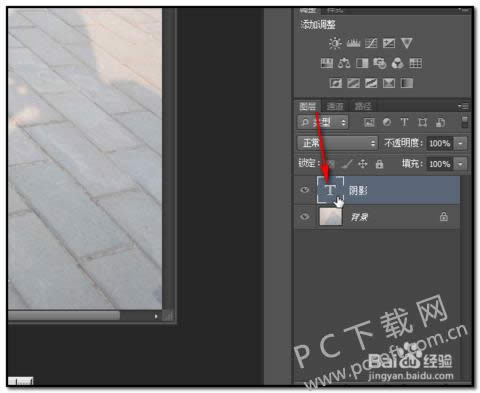Select the 背景 layer by its name
Screen dimensions: 480x393
click(x=359, y=217)
